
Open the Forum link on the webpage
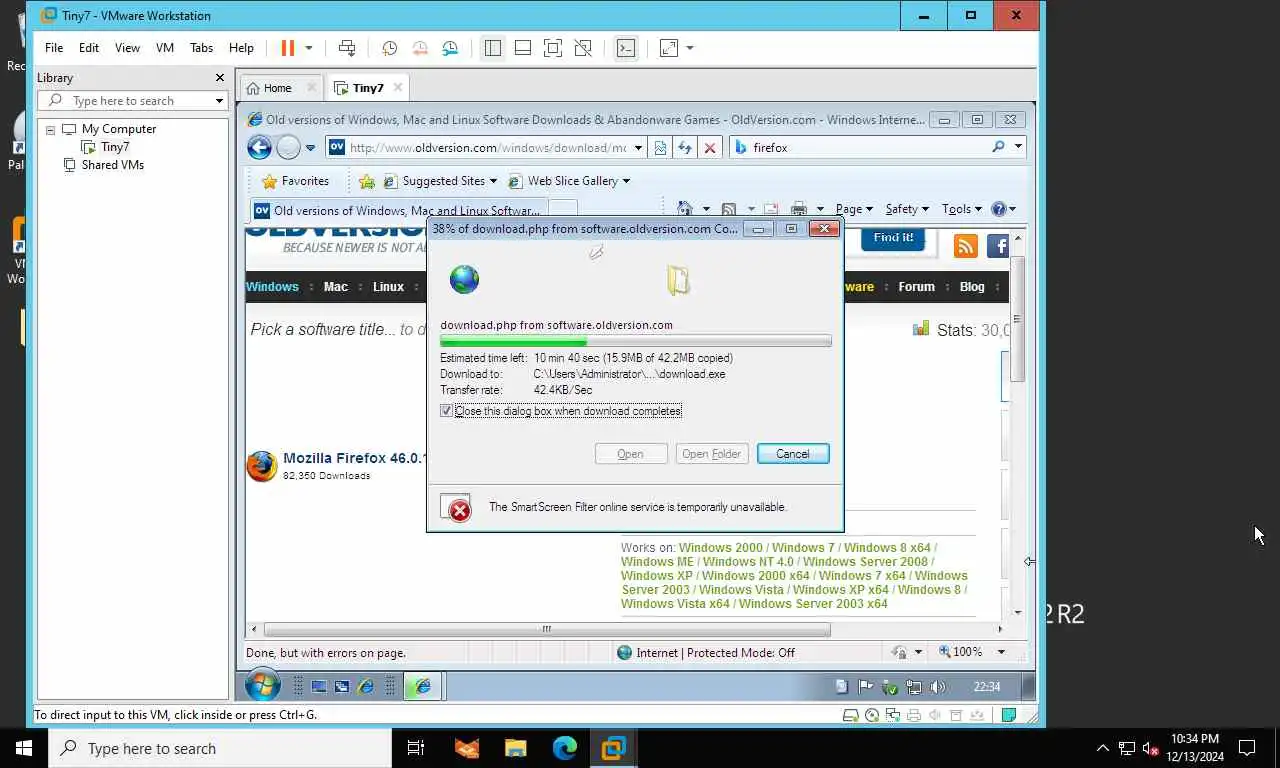[916, 287]
